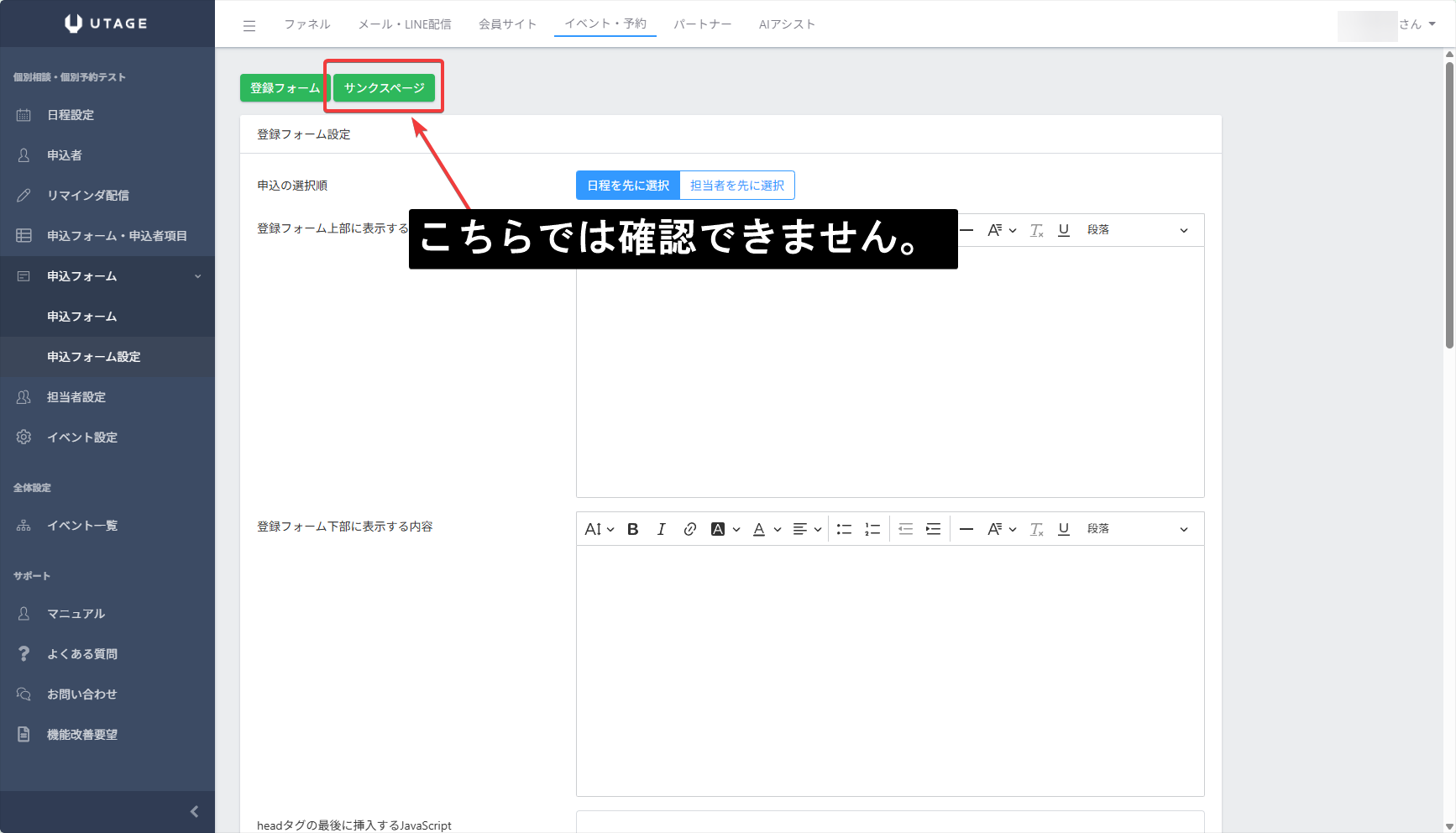Go to AIアシスト tab
Image resolution: width=1456 pixels, height=833 pixels.
[787, 24]
